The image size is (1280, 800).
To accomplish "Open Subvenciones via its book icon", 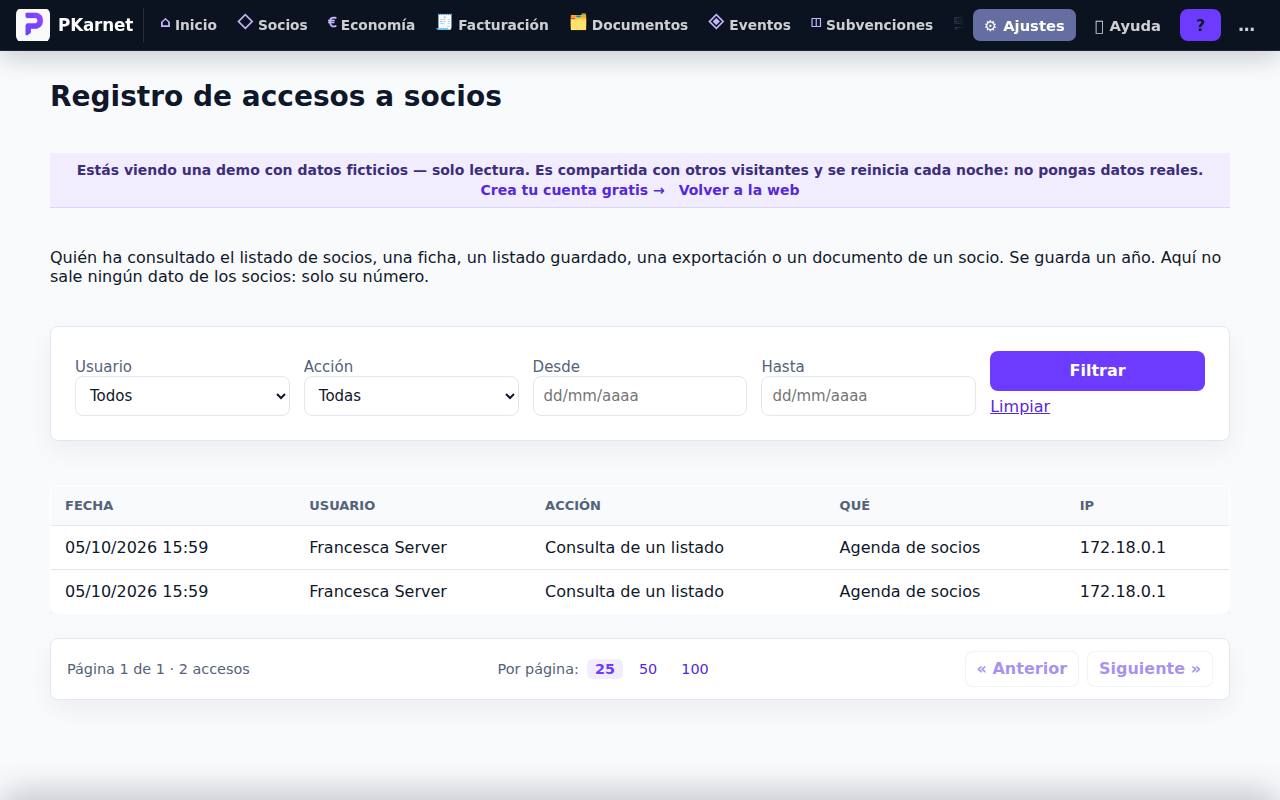I will [816, 23].
